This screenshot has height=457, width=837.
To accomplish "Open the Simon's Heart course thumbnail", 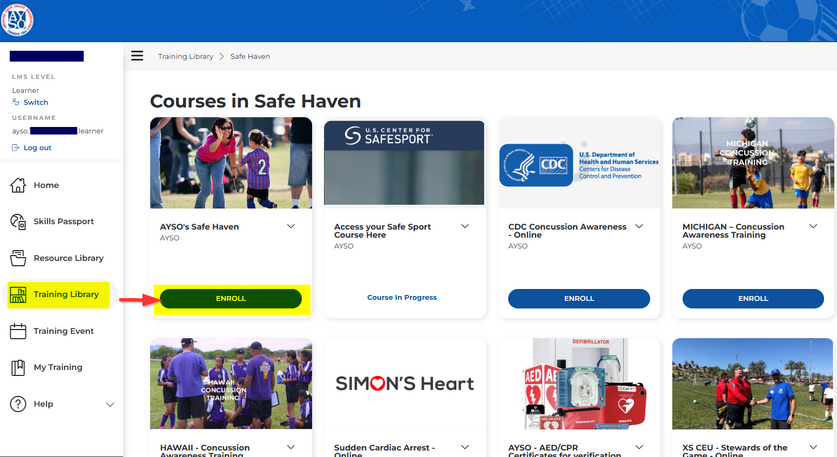I will [404, 383].
